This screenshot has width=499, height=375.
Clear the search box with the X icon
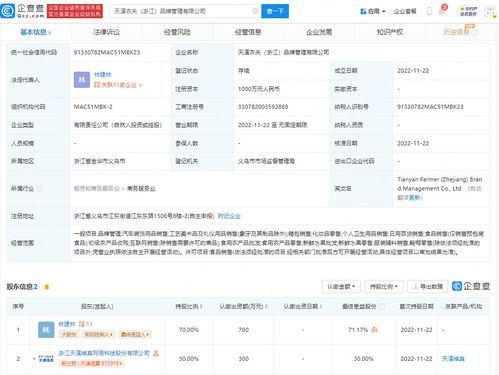(x=255, y=11)
